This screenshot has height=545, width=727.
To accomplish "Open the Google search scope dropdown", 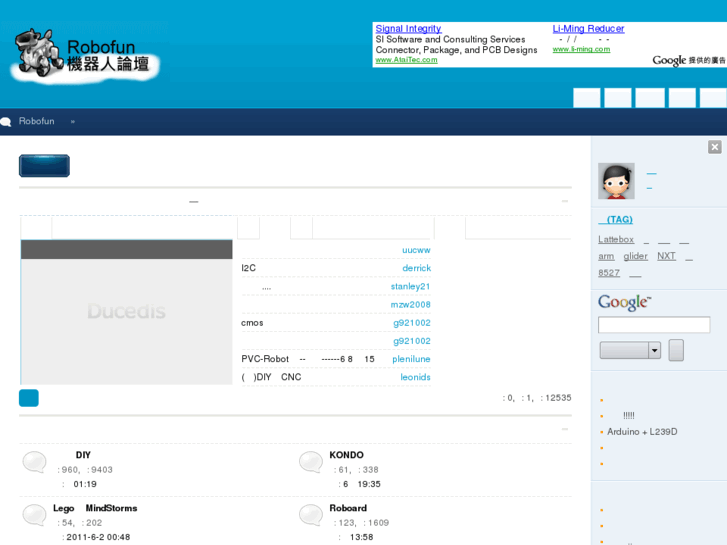I will click(x=630, y=350).
